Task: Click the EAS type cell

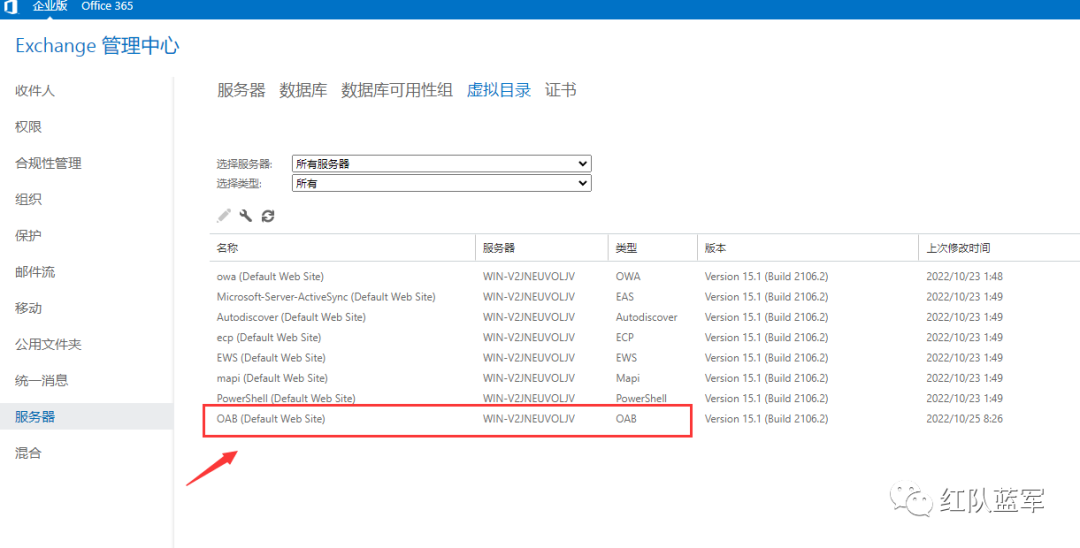Action: click(x=625, y=297)
